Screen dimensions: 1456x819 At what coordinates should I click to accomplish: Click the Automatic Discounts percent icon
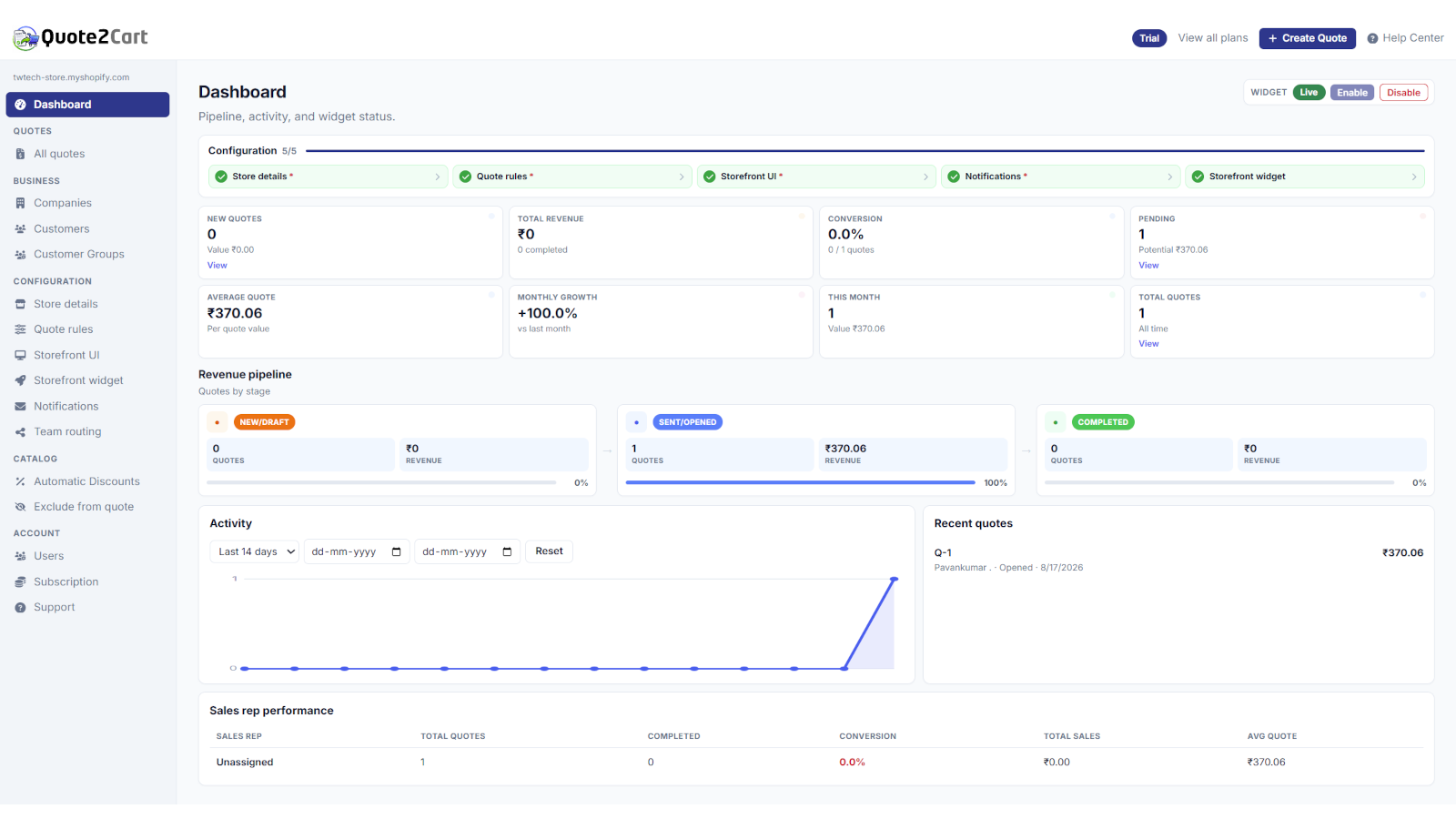(x=20, y=481)
